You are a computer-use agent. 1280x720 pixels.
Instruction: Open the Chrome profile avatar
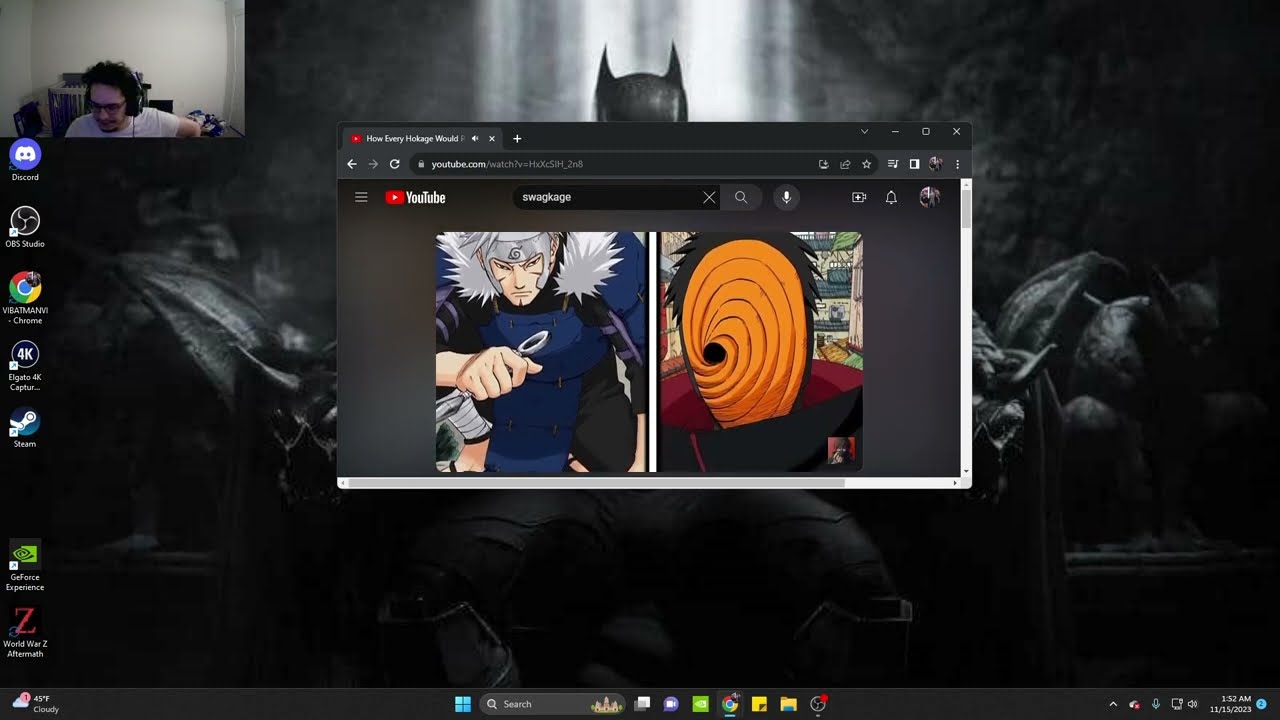[936, 164]
